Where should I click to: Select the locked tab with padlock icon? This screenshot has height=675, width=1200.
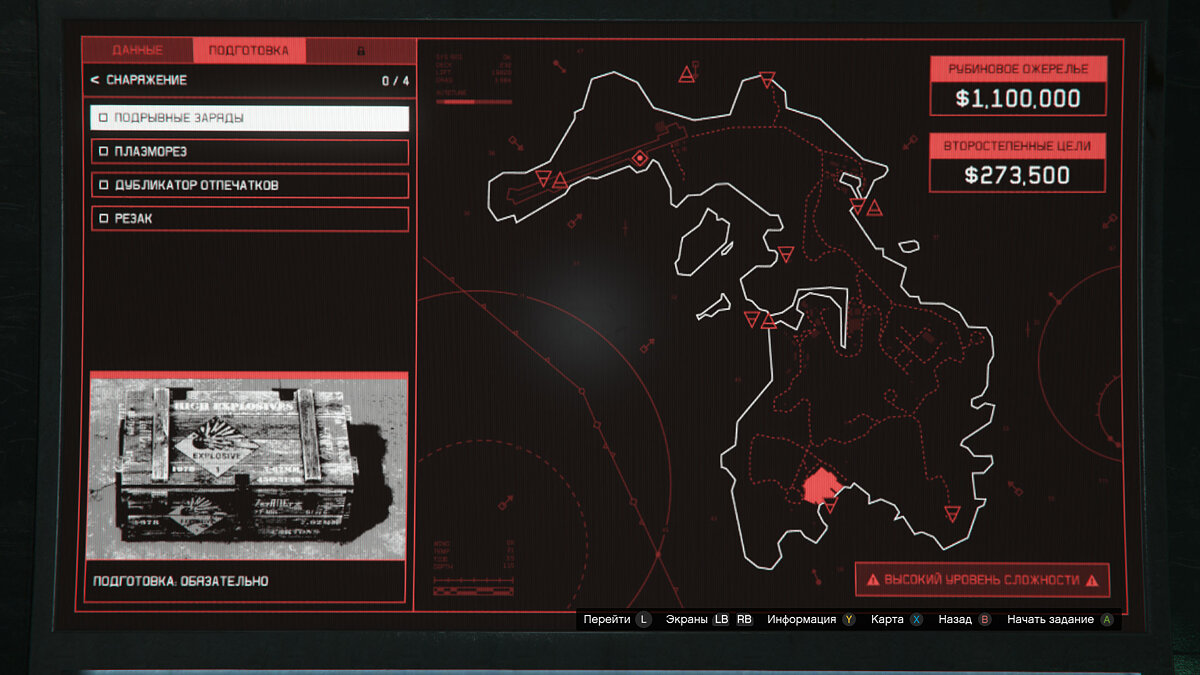coord(361,50)
